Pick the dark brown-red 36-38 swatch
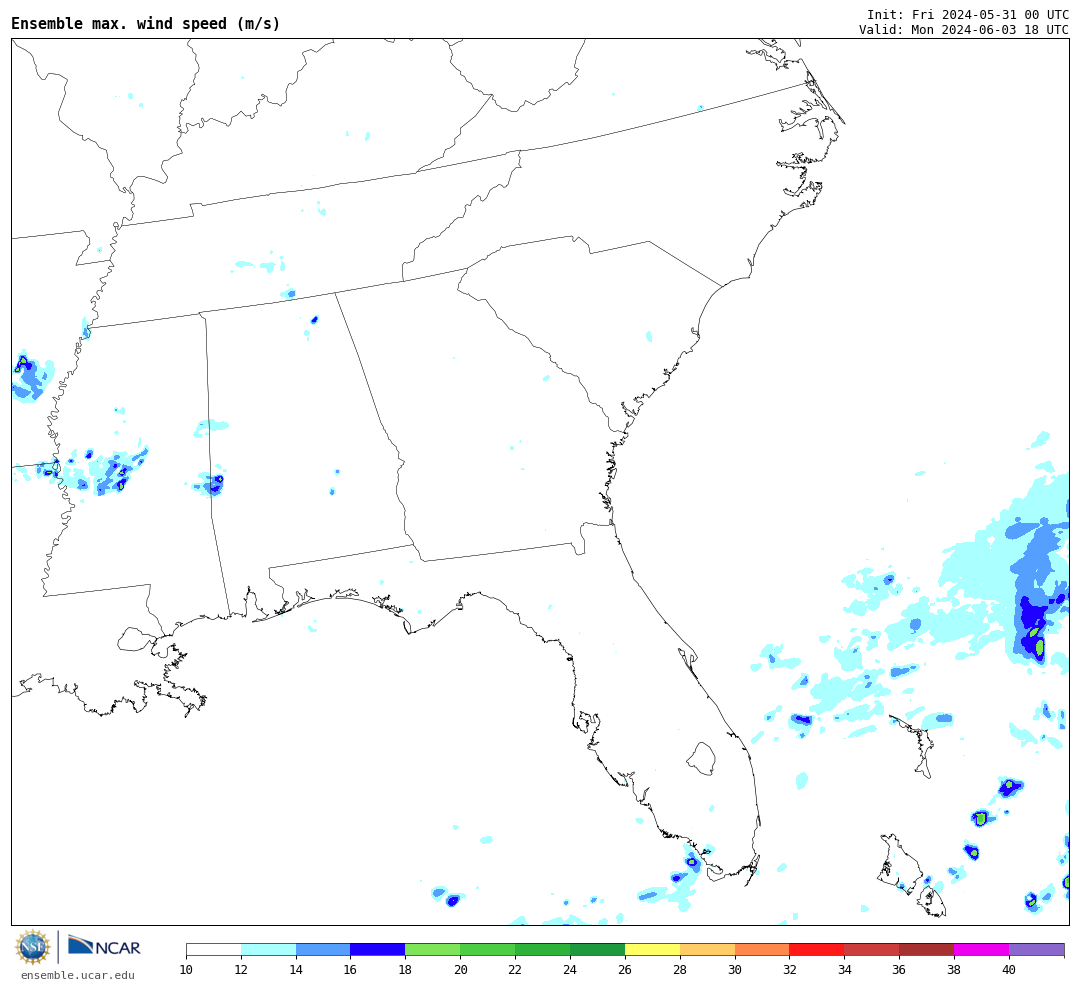Screen dimensions: 1080x988 (926, 949)
